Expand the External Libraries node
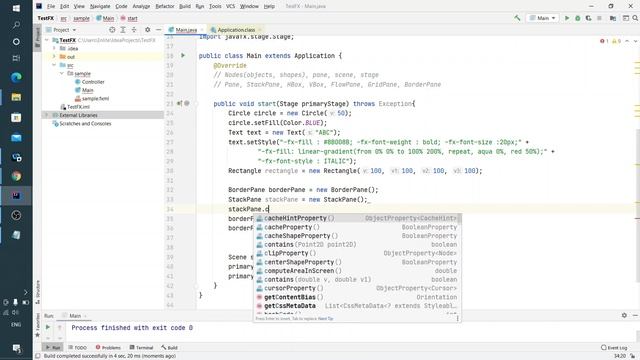 (47, 115)
